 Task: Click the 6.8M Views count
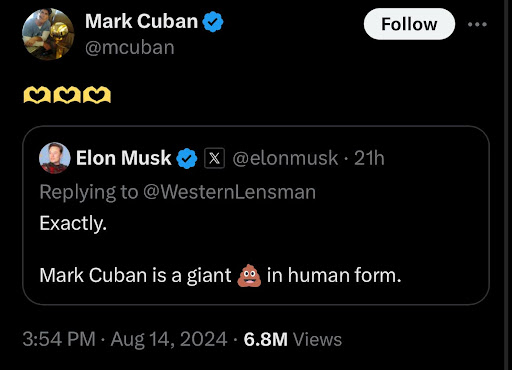[x=293, y=340]
